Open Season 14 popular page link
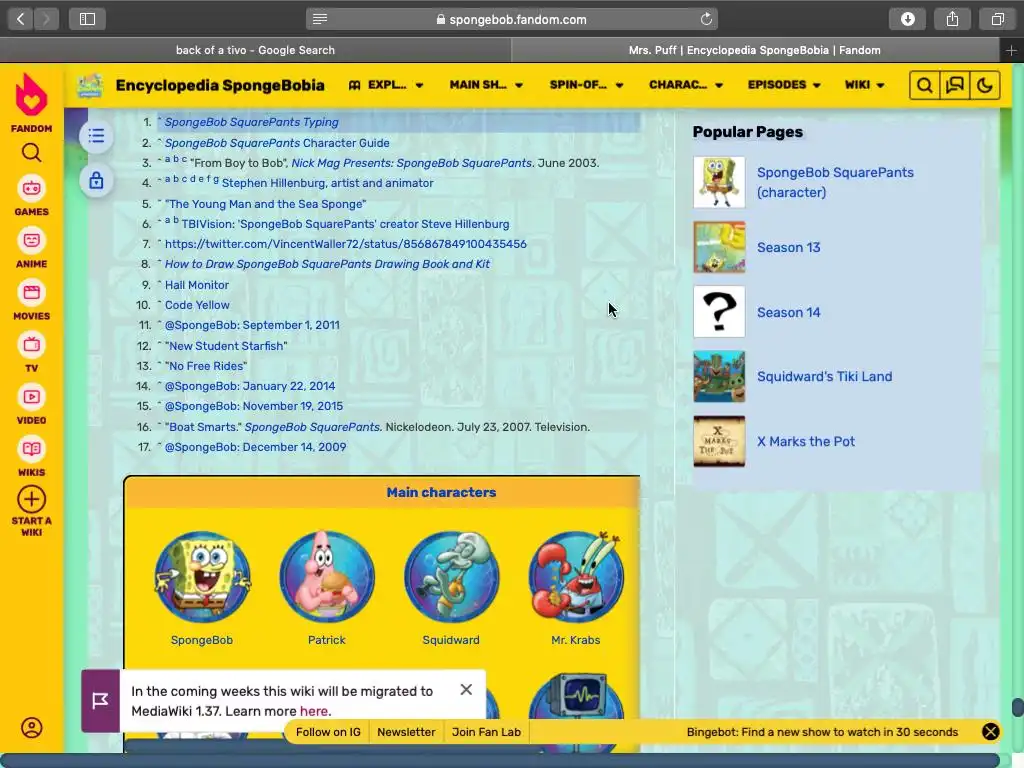Screen dimensions: 1024x768 [x=788, y=312]
